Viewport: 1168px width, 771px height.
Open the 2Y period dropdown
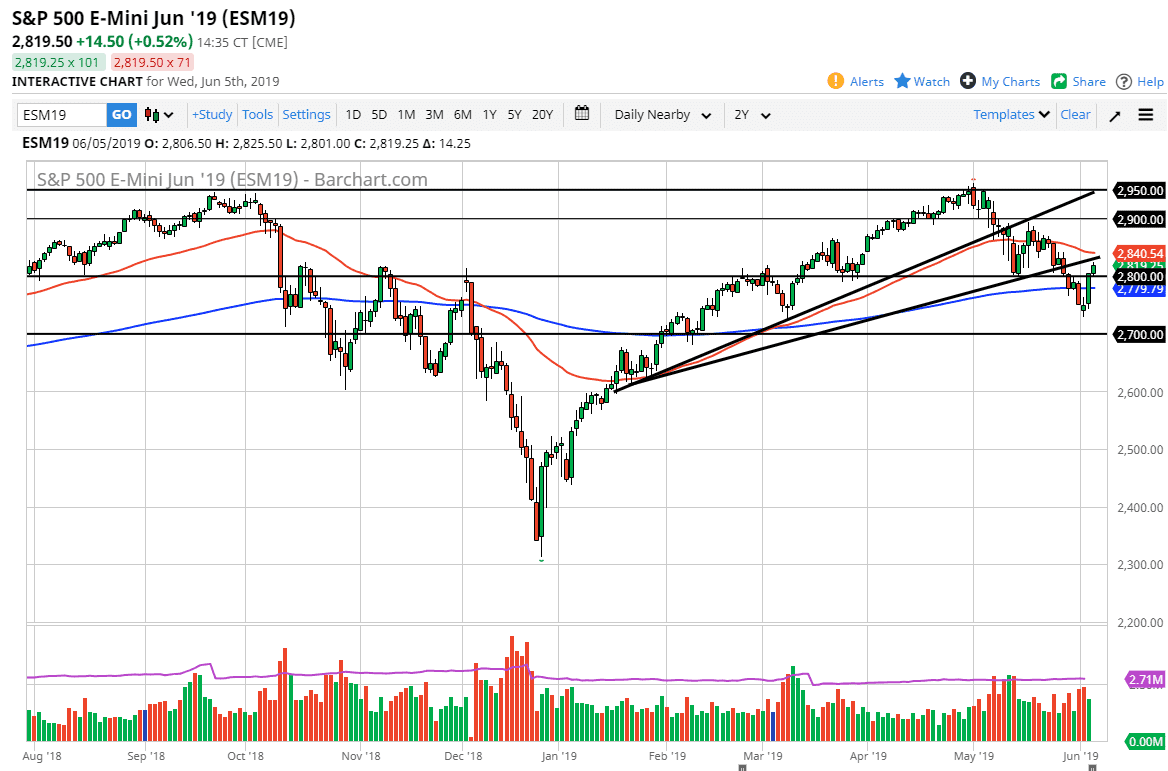point(752,115)
